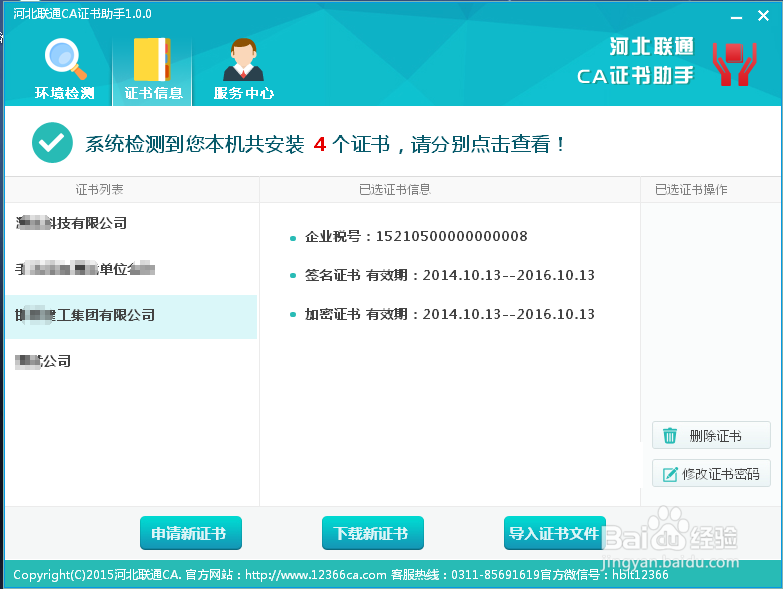Click the 客服热线 0311-85691619 text
This screenshot has height=589, width=783.
tap(465, 575)
